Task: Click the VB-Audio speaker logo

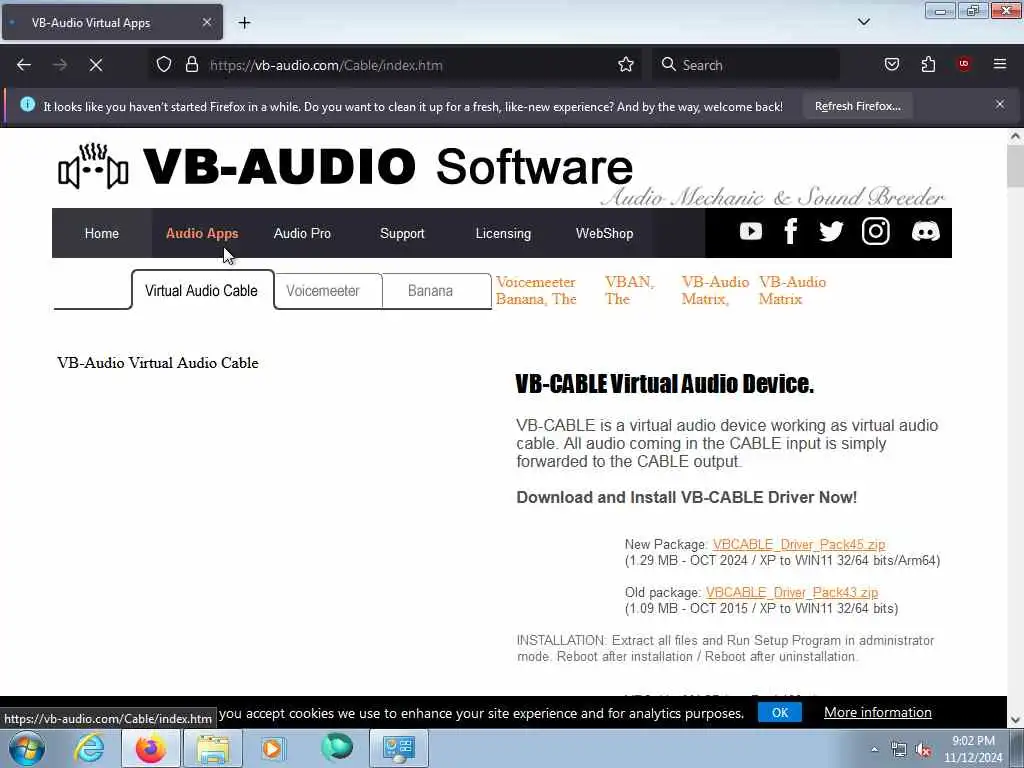Action: click(x=93, y=167)
